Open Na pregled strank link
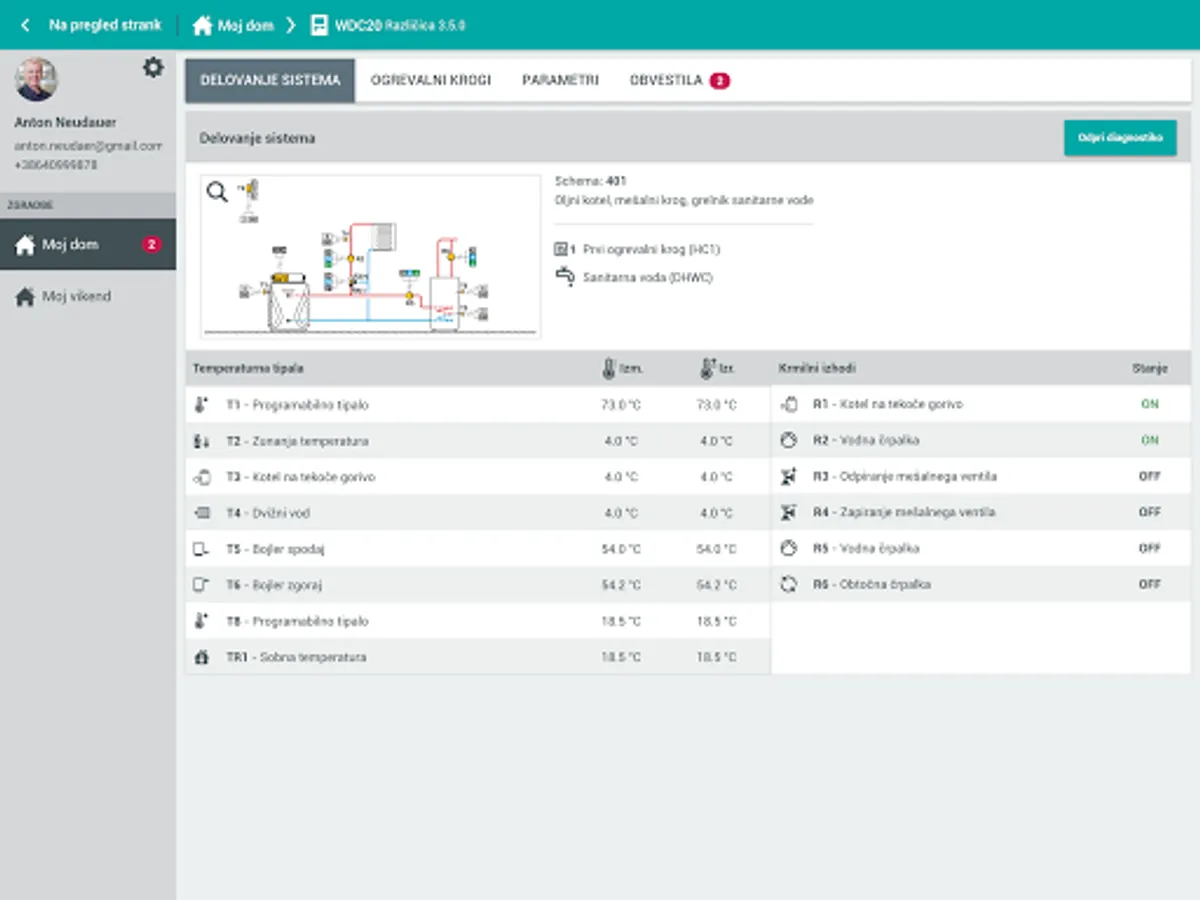 pos(105,25)
